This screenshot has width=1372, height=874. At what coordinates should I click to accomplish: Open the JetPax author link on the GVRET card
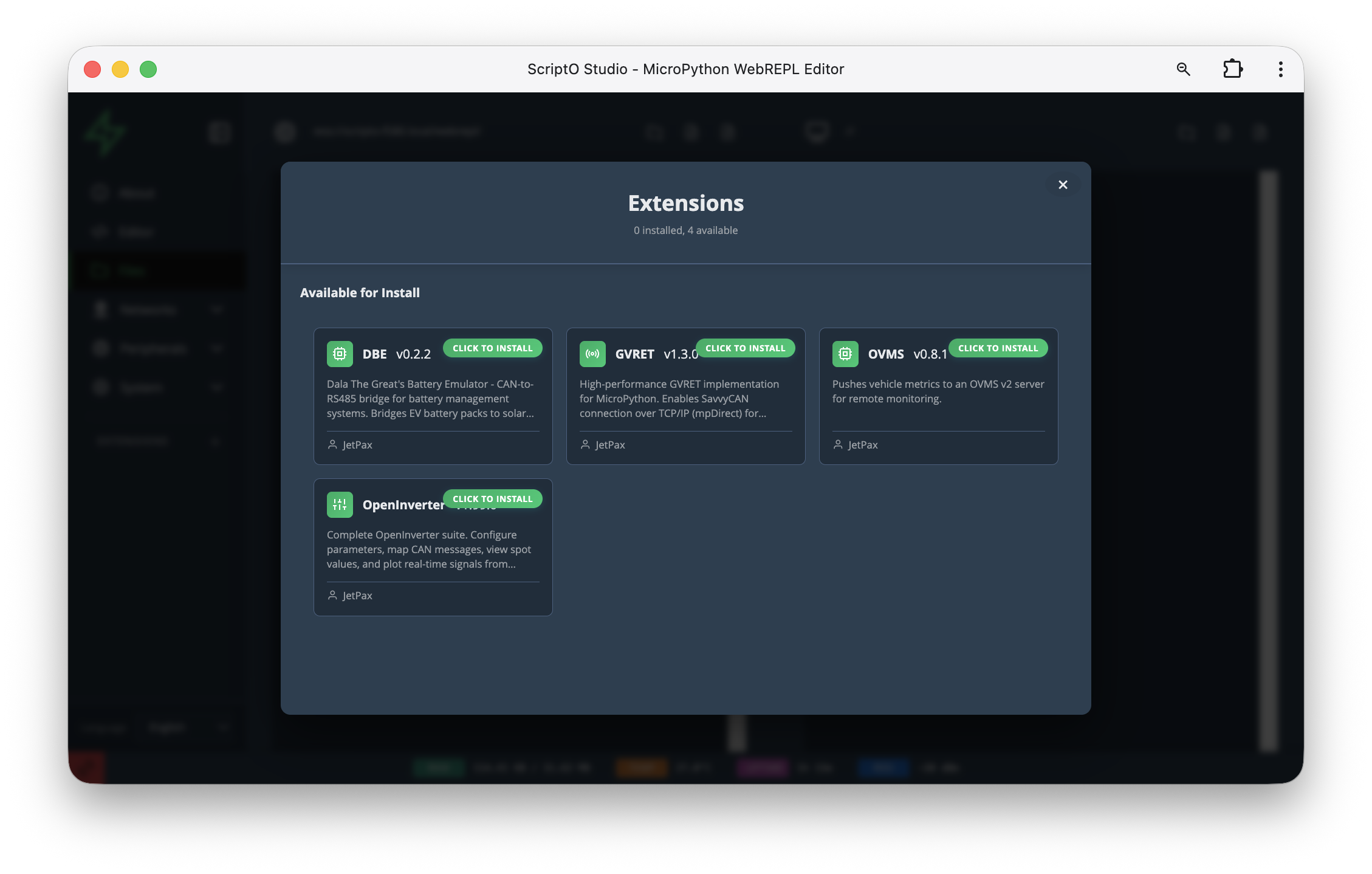[610, 444]
